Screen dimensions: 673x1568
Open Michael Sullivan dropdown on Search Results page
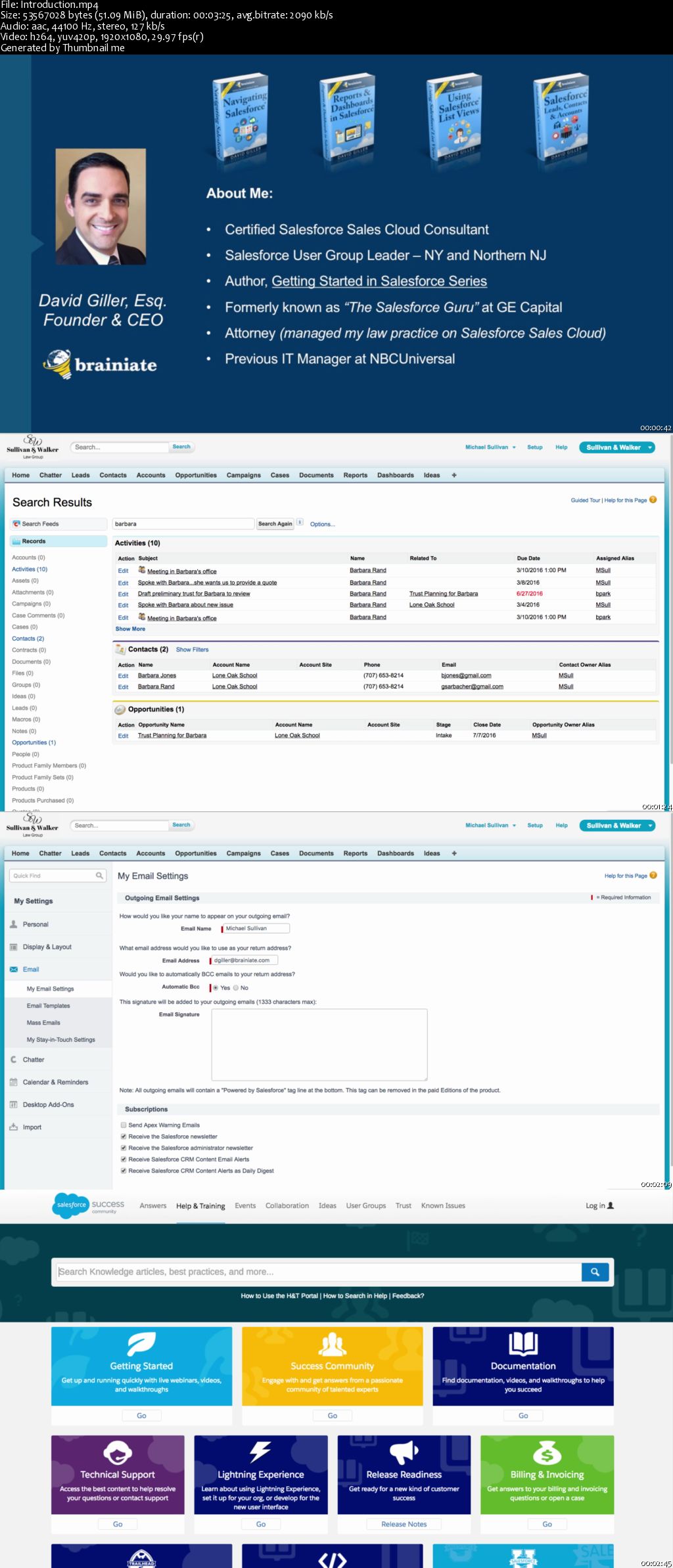click(490, 447)
